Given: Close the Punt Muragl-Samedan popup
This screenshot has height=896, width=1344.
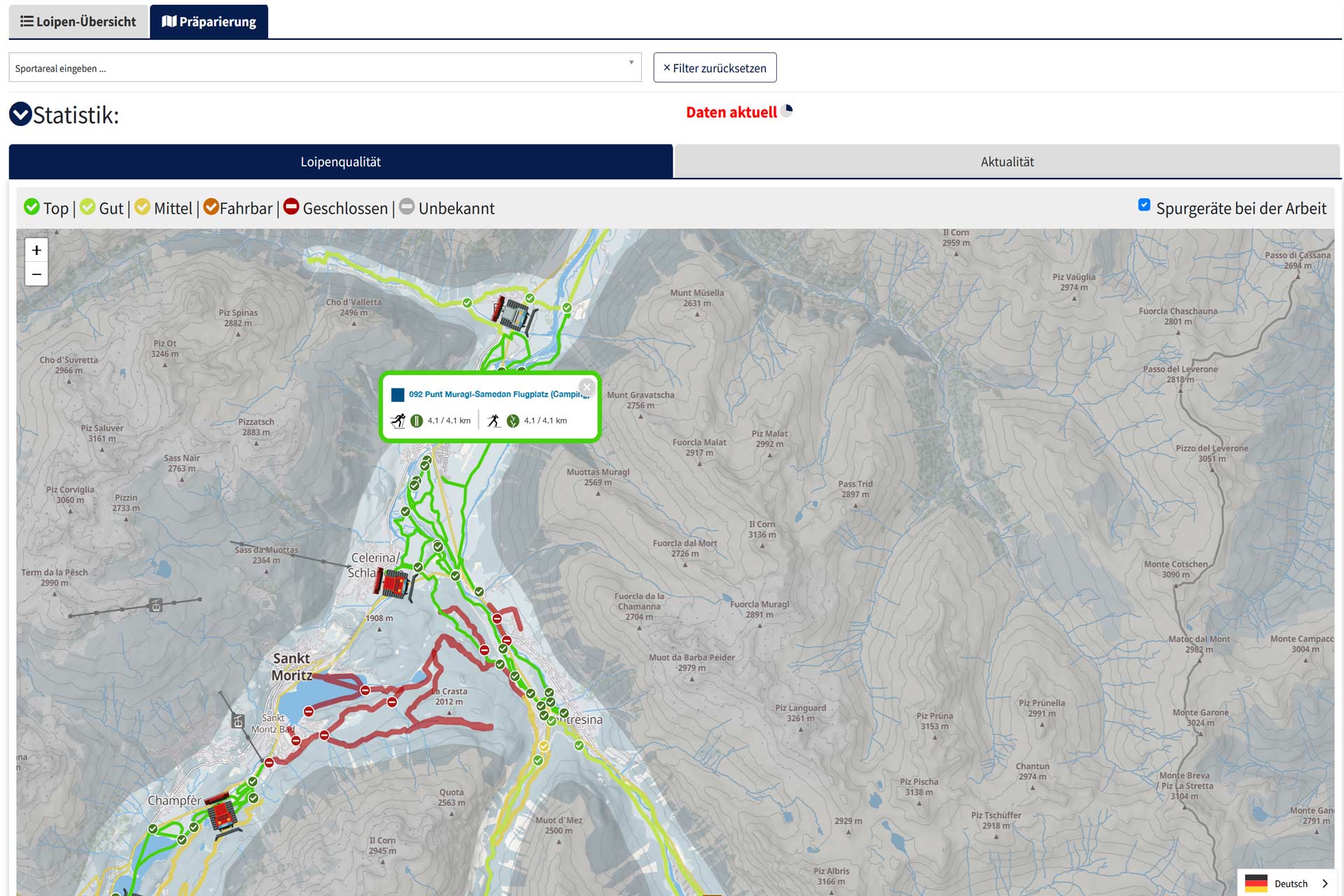Looking at the screenshot, I should coord(587,386).
